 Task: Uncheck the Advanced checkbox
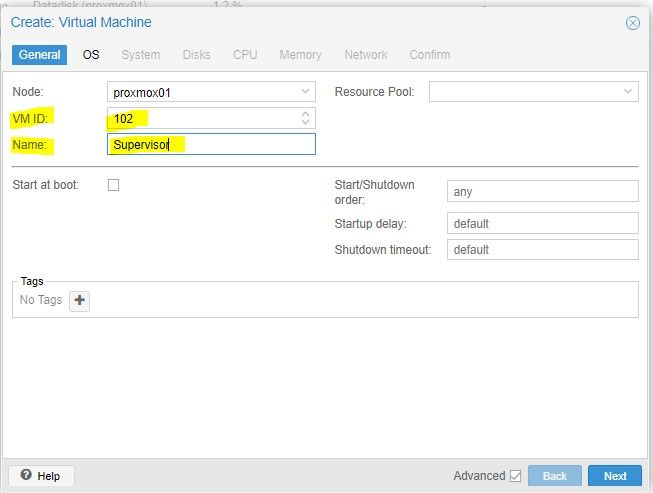point(515,476)
